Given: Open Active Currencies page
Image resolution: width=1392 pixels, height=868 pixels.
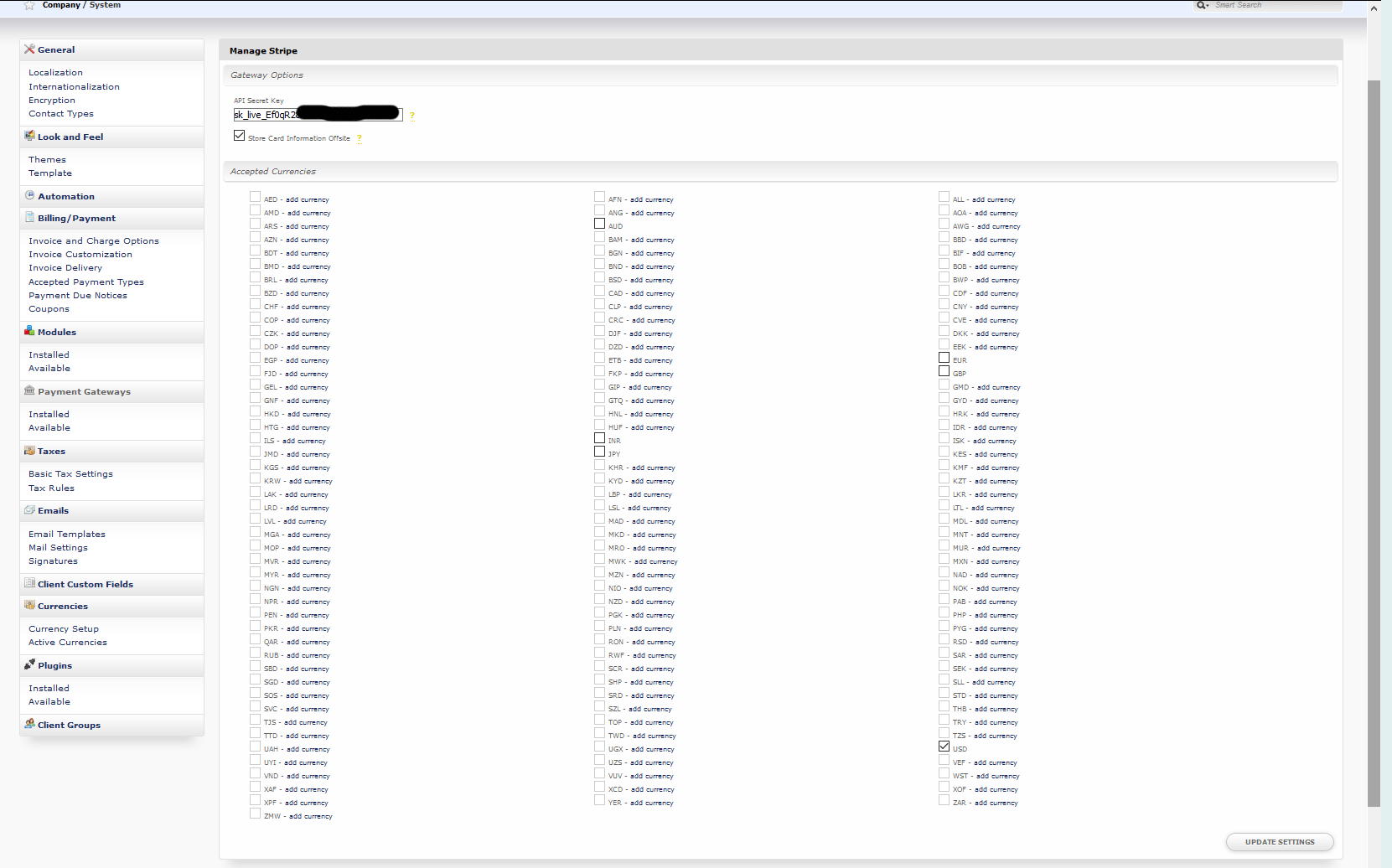Looking at the screenshot, I should 68,642.
